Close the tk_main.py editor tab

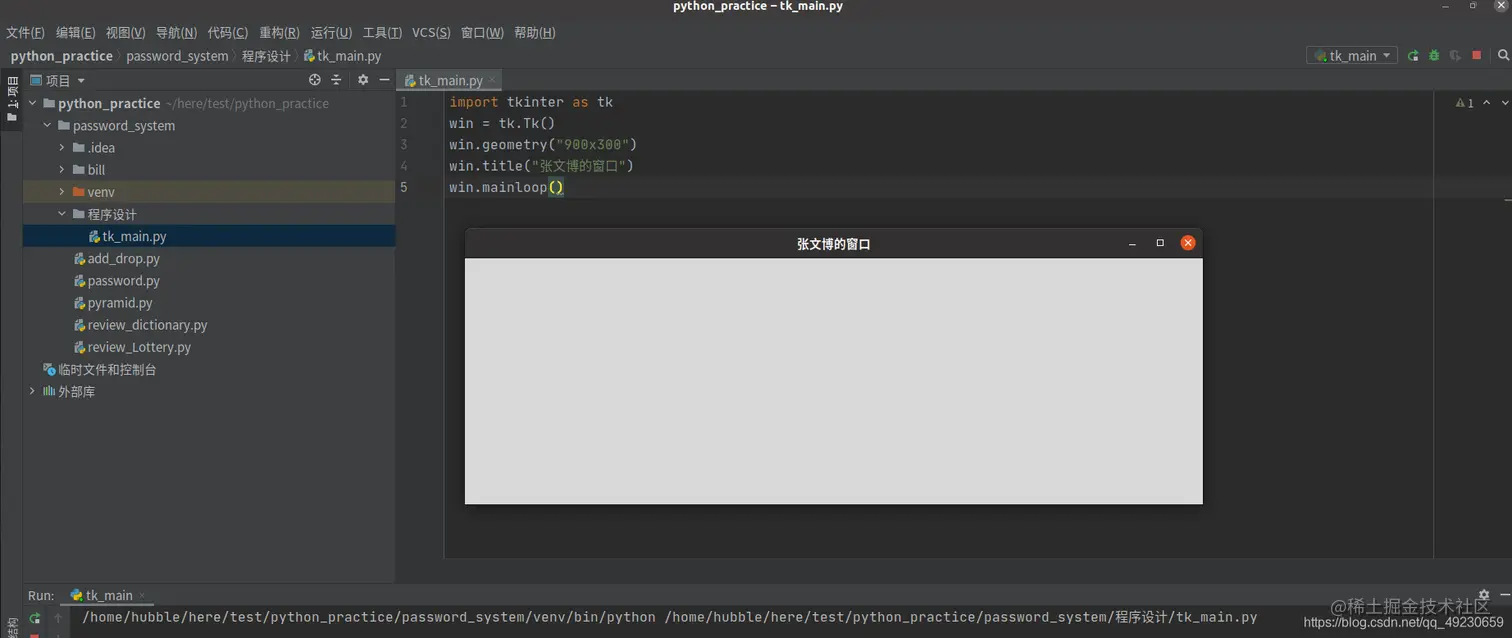click(x=492, y=81)
